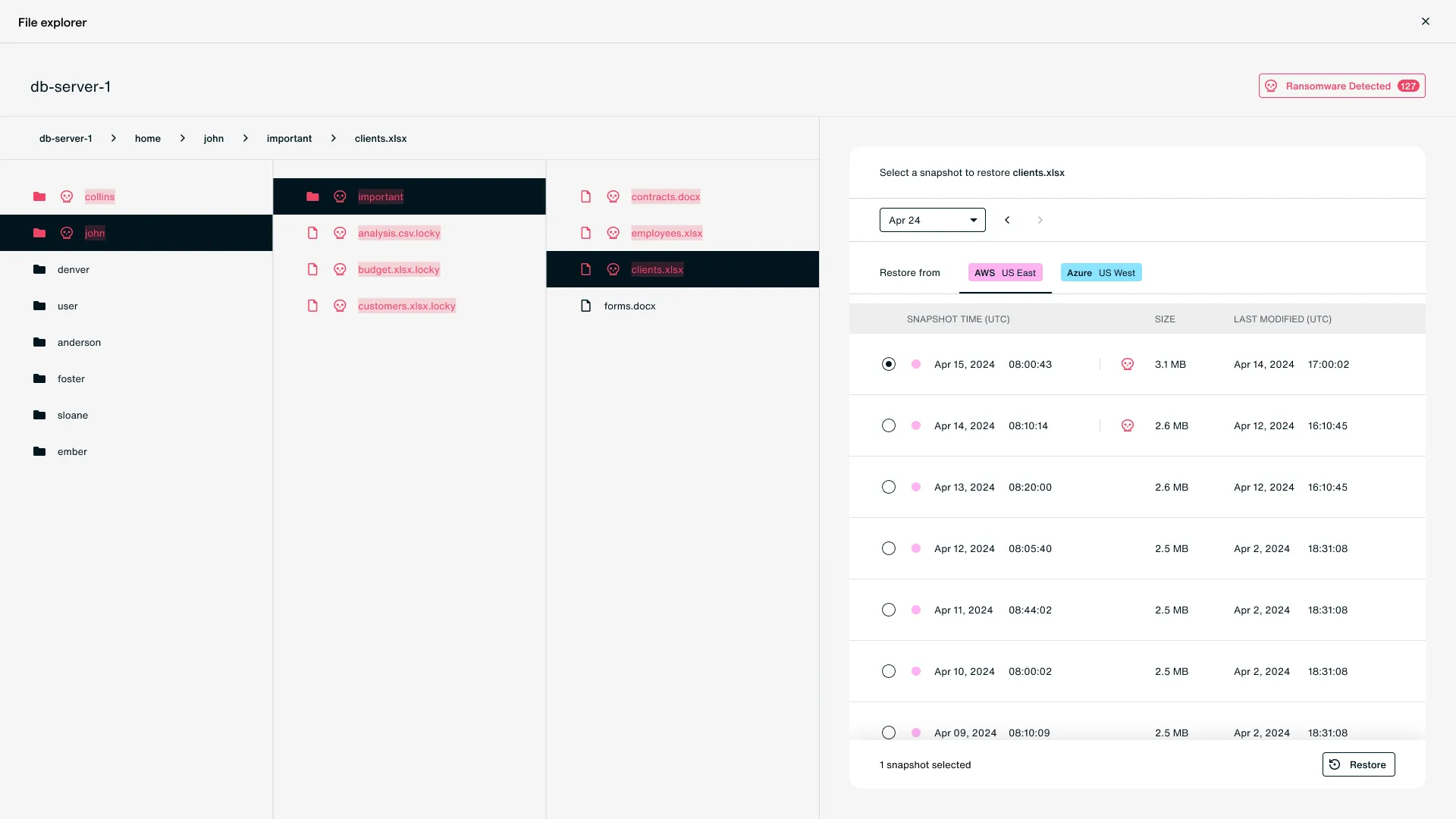Click file icon of budget.xlsx.locky
The width and height of the screenshot is (1456, 819).
point(312,269)
